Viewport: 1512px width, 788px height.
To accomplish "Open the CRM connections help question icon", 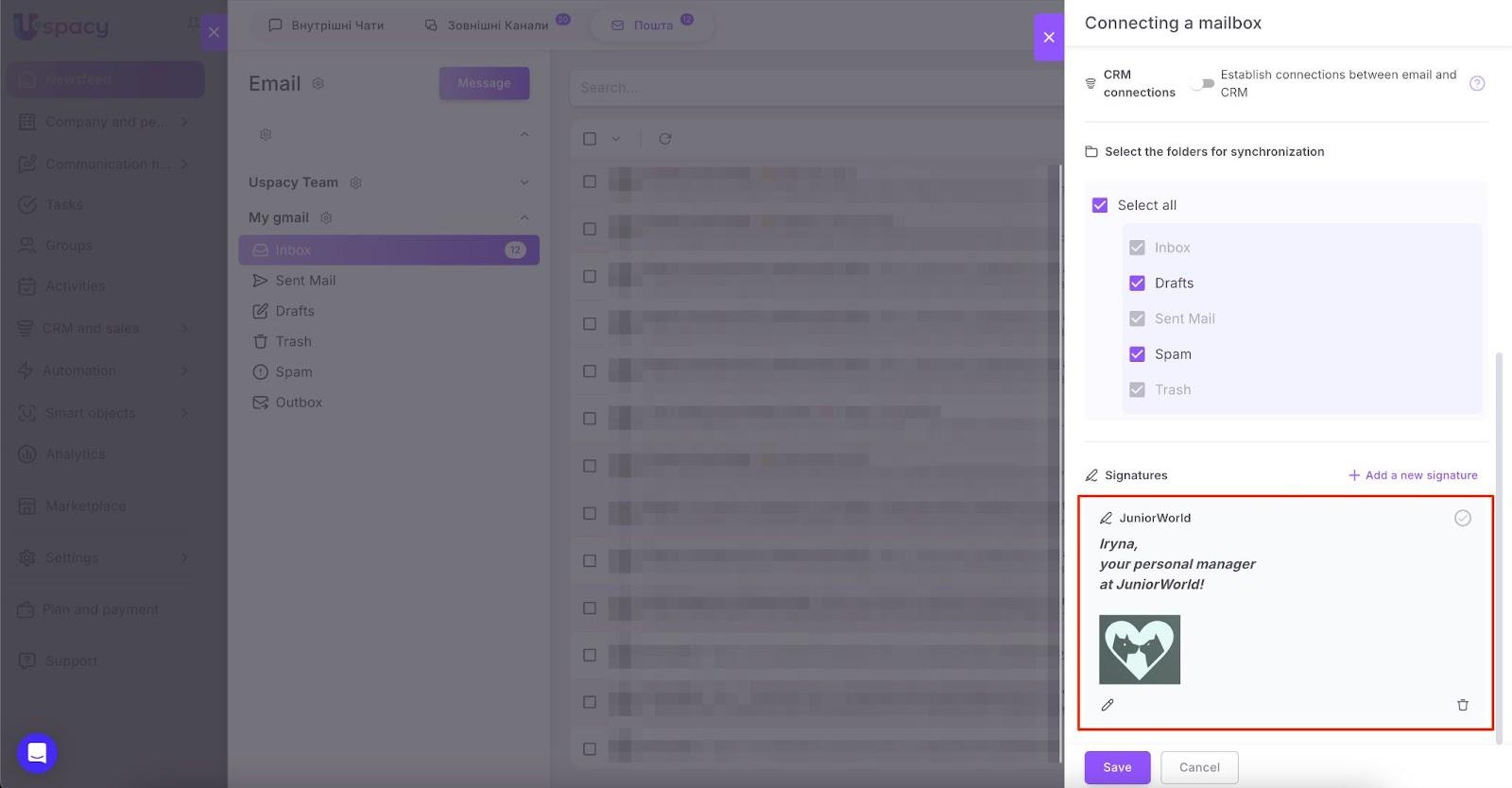I will pyautogui.click(x=1477, y=83).
